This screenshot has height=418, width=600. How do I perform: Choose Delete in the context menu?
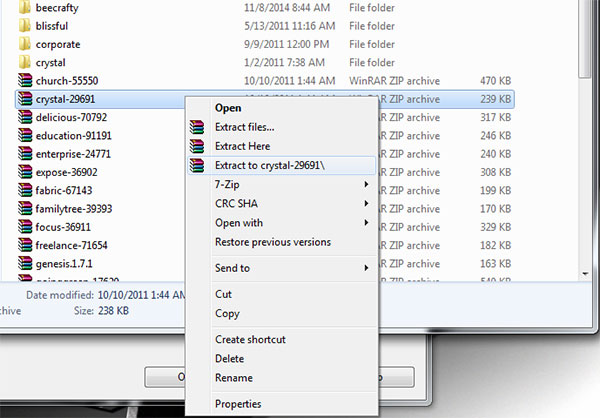point(282,359)
